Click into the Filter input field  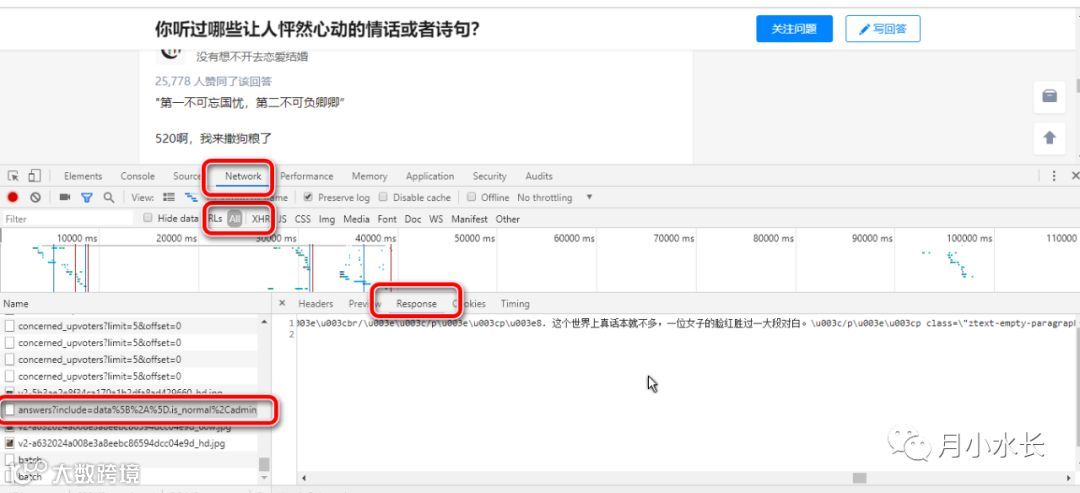click(68, 219)
